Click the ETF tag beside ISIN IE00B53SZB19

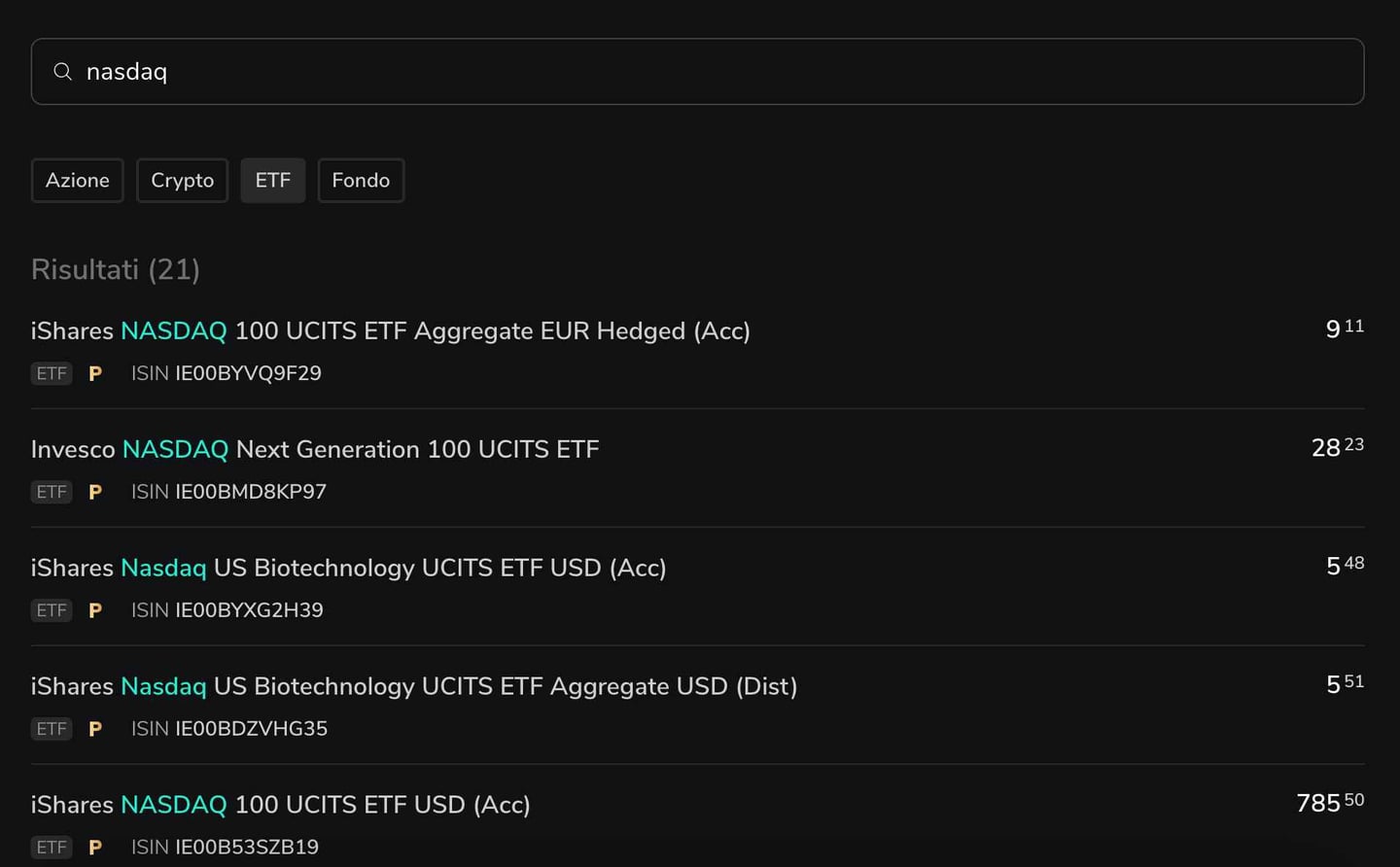tap(52, 847)
